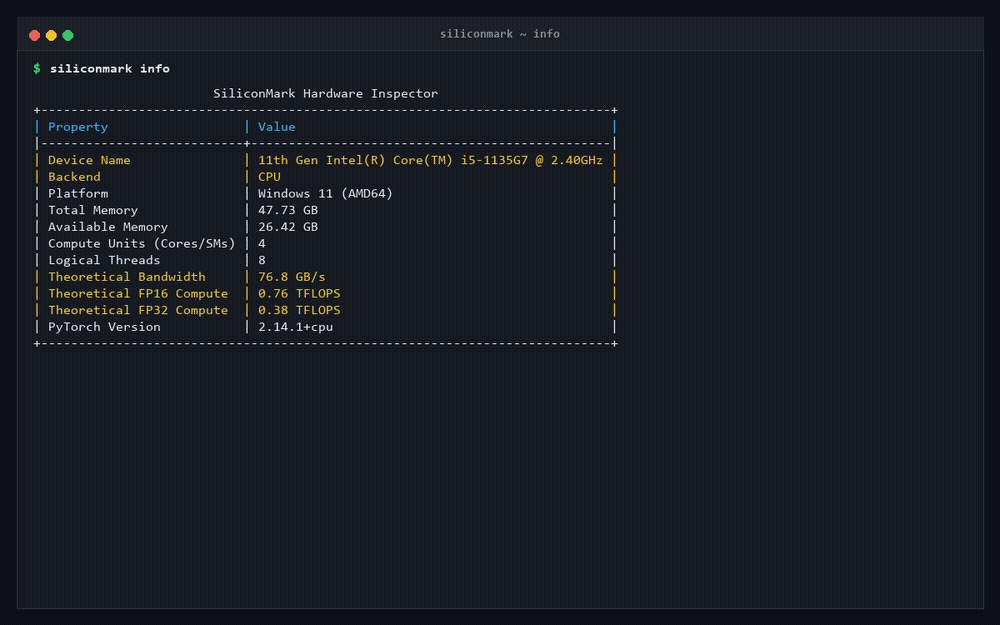This screenshot has height=625, width=1000.
Task: Click the '47.73 GB' value
Action: pyautogui.click(x=288, y=210)
